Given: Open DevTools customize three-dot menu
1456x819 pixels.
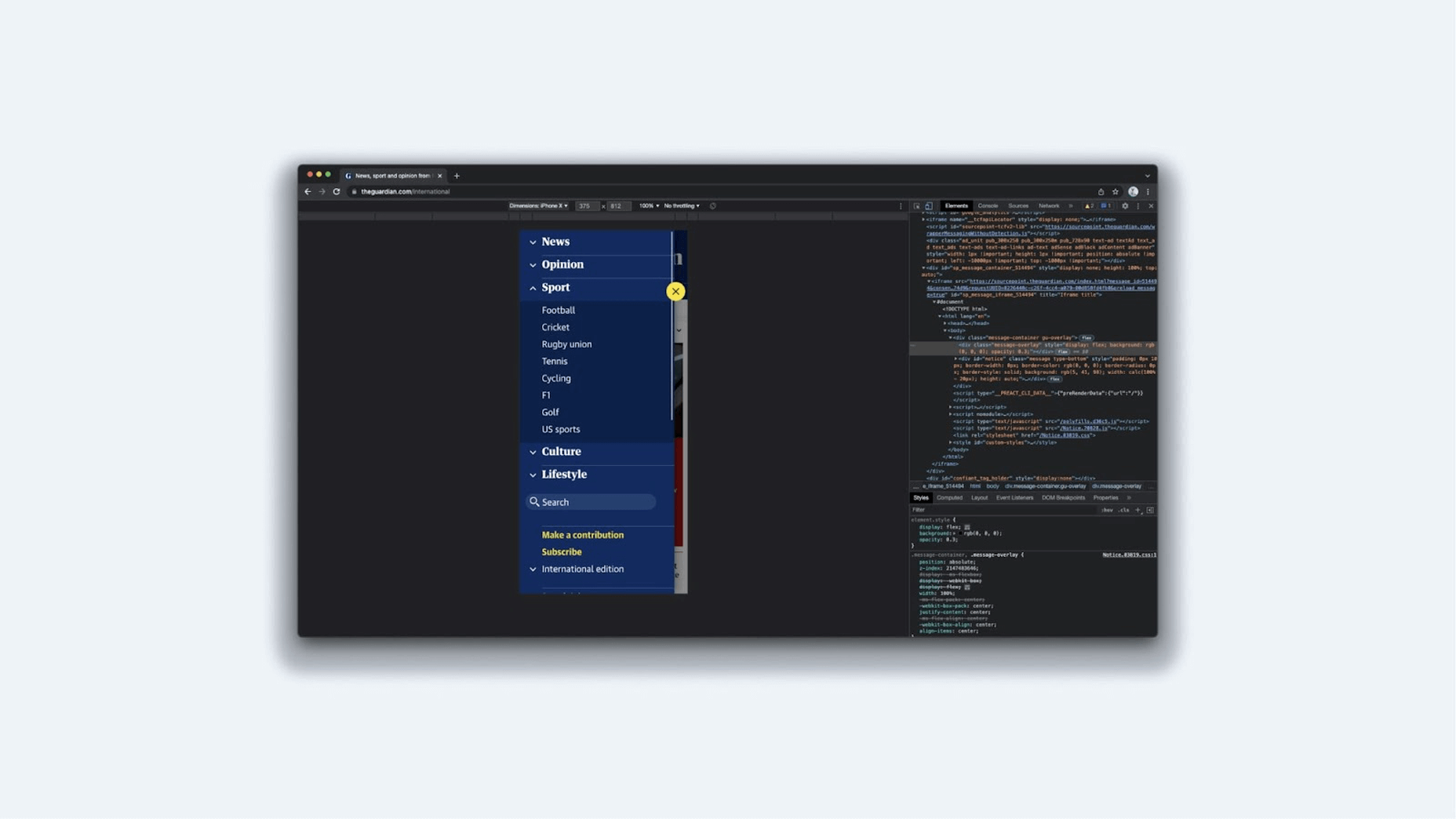Looking at the screenshot, I should [x=1138, y=206].
